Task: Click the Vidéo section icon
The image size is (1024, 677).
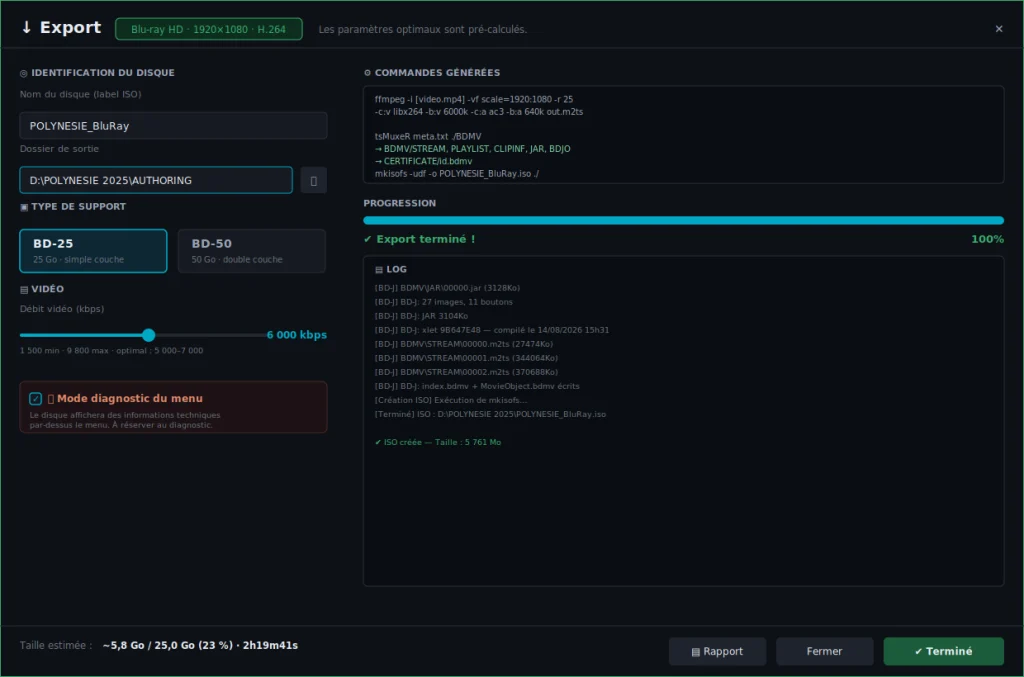Action: pos(24,289)
